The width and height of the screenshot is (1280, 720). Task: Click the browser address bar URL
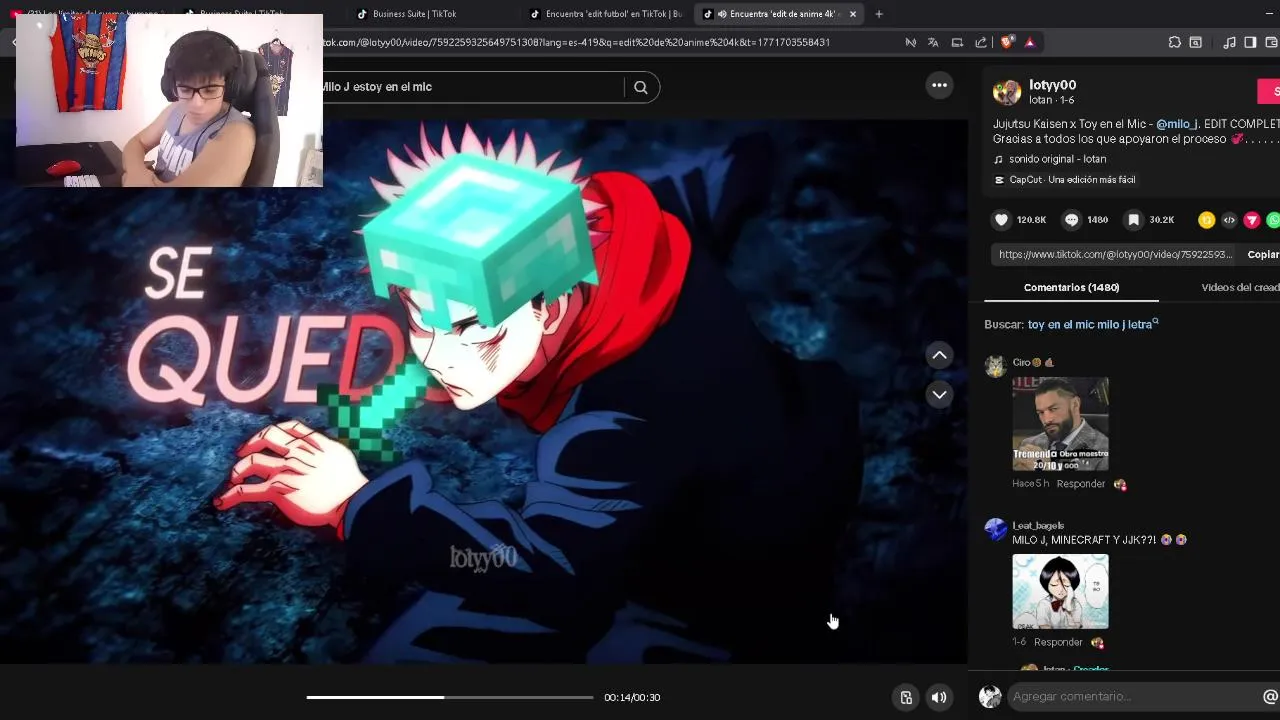[575, 42]
